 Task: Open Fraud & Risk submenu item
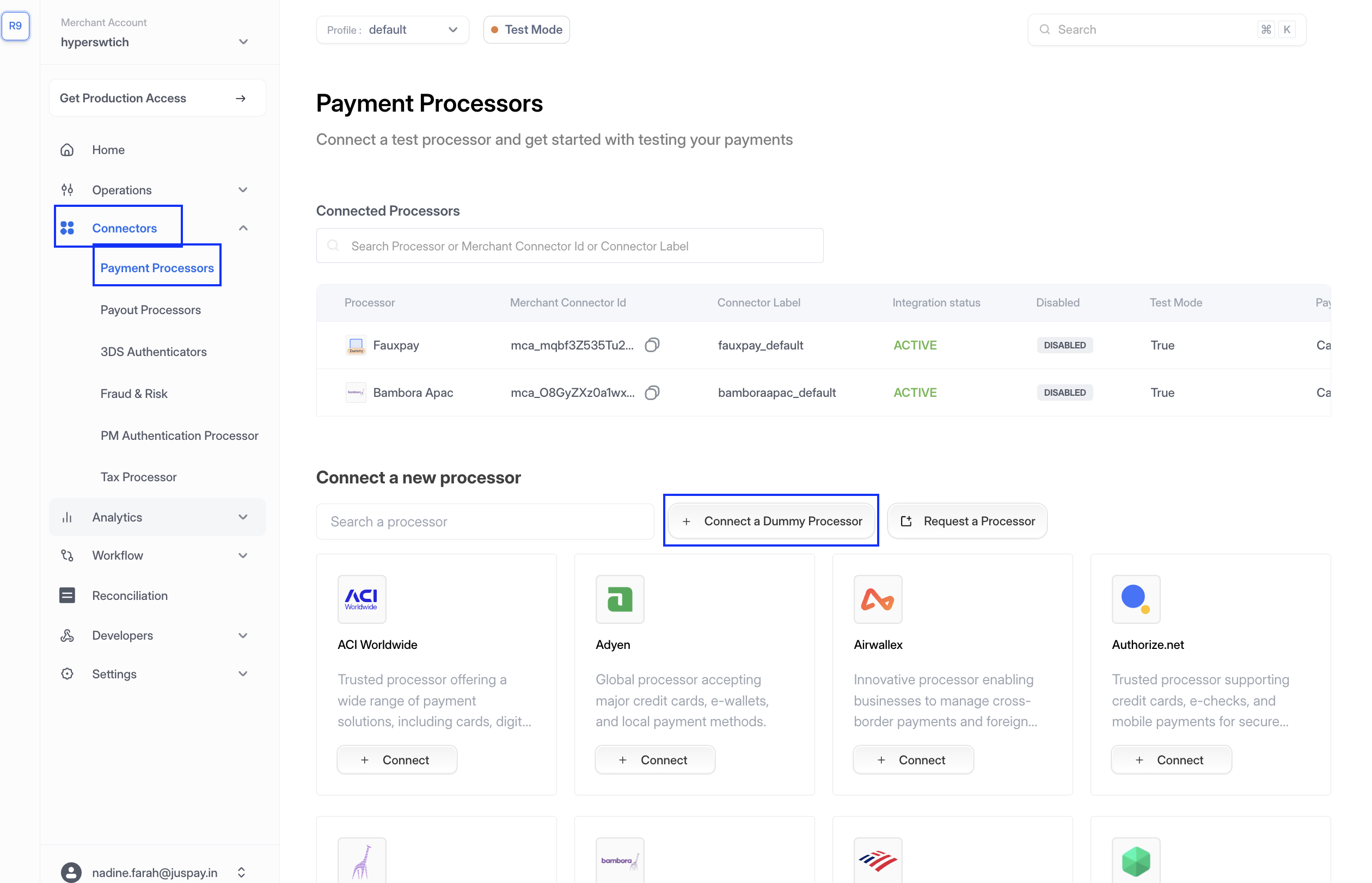coord(133,394)
